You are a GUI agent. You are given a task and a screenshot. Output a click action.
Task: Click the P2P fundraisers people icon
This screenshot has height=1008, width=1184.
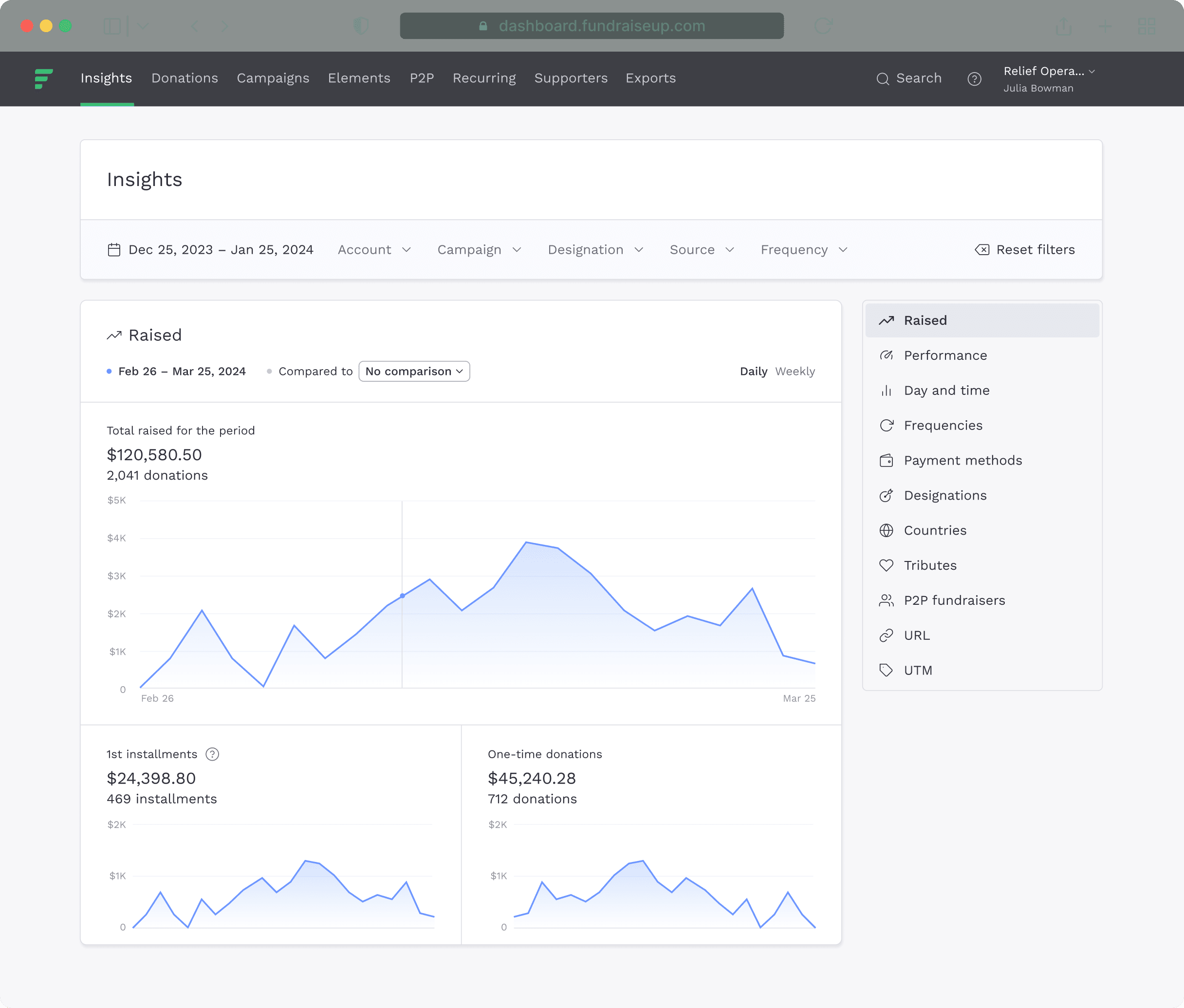(x=887, y=600)
